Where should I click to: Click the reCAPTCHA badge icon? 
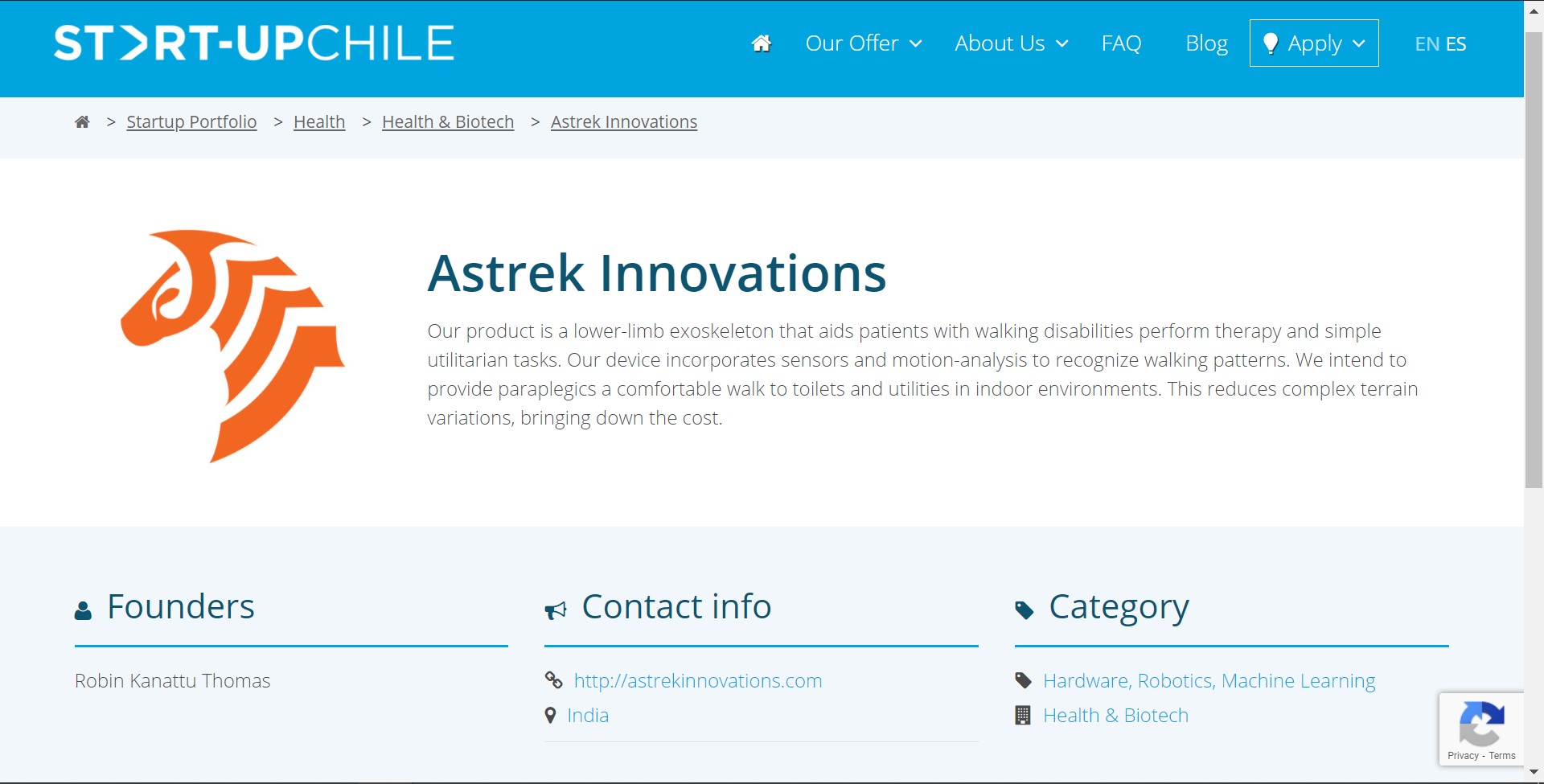1481,724
